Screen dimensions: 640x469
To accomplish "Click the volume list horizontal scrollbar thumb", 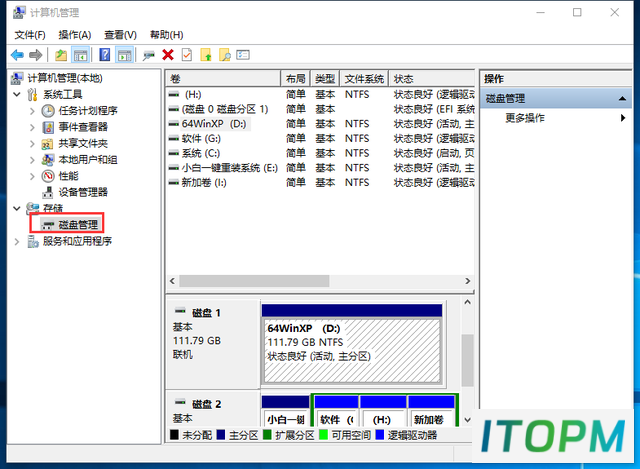I will [254, 281].
